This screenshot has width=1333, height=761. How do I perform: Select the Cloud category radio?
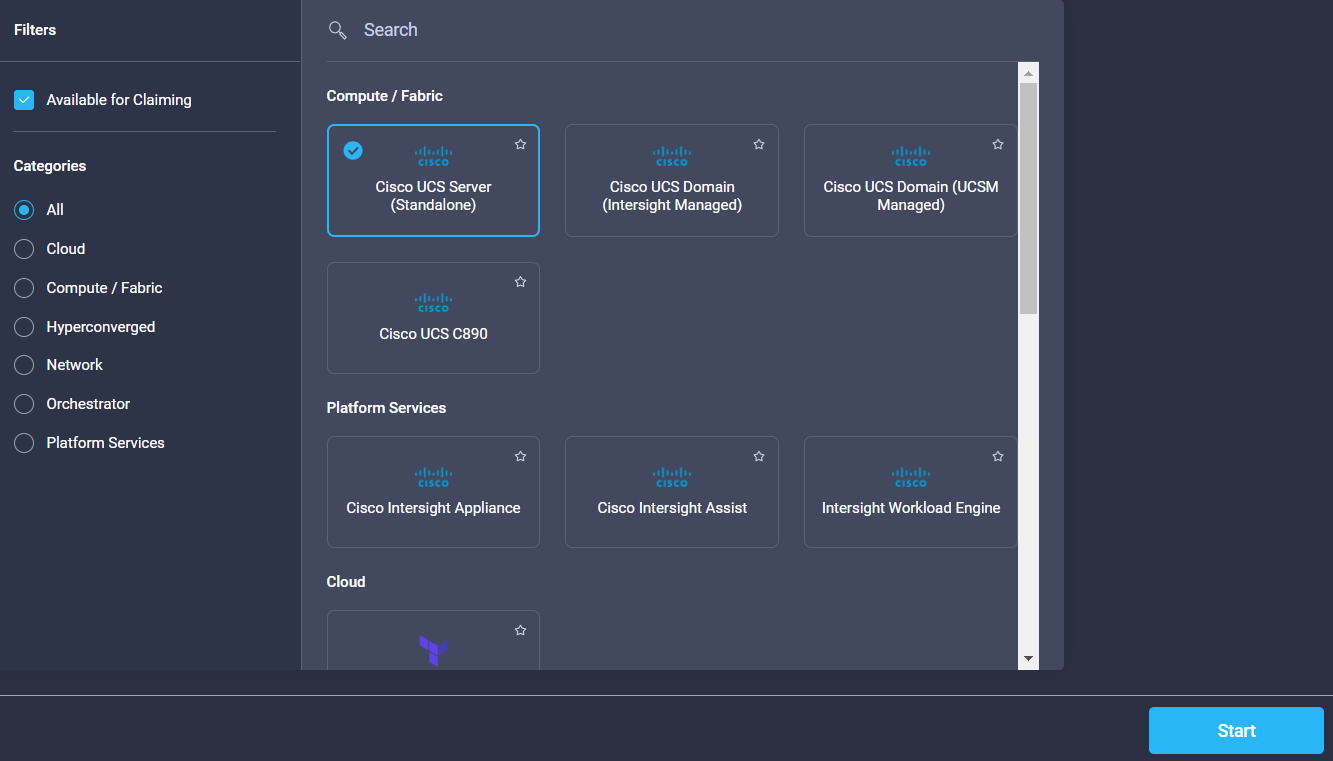[24, 249]
